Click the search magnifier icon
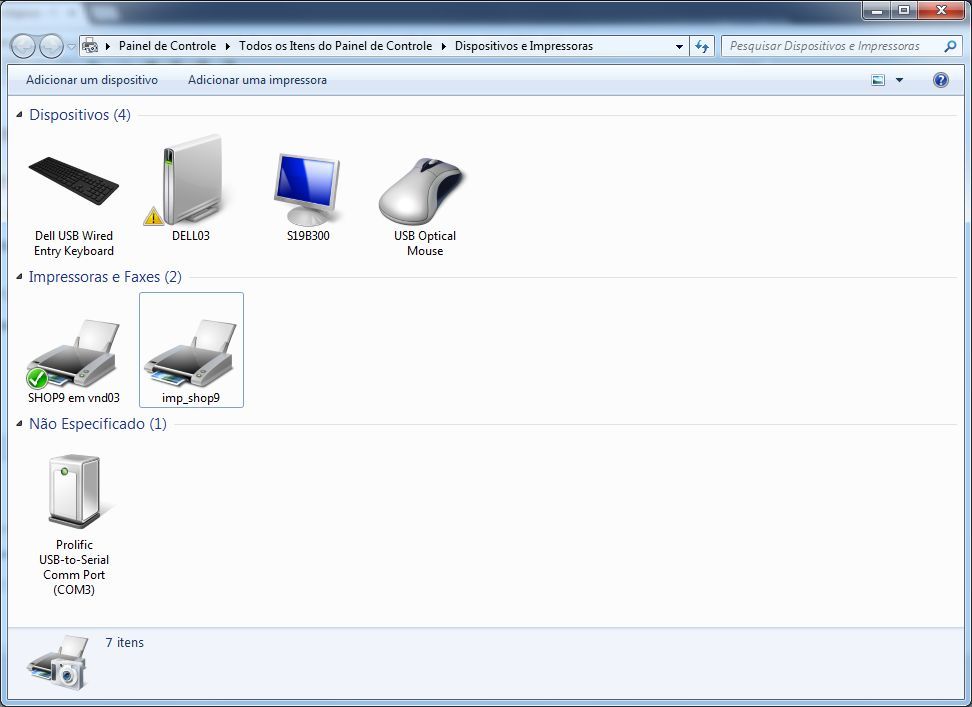Image resolution: width=972 pixels, height=707 pixels. click(x=950, y=46)
